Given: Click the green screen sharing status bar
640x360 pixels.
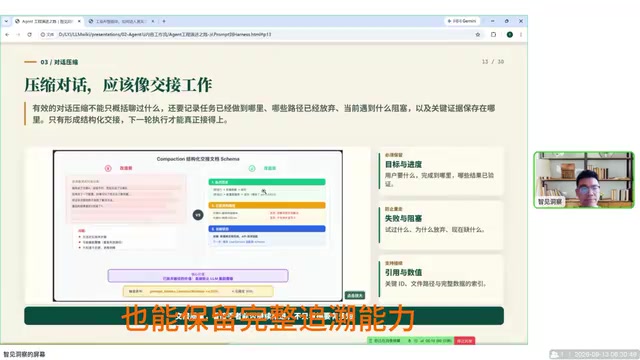Looking at the screenshot, I should 410,341.
